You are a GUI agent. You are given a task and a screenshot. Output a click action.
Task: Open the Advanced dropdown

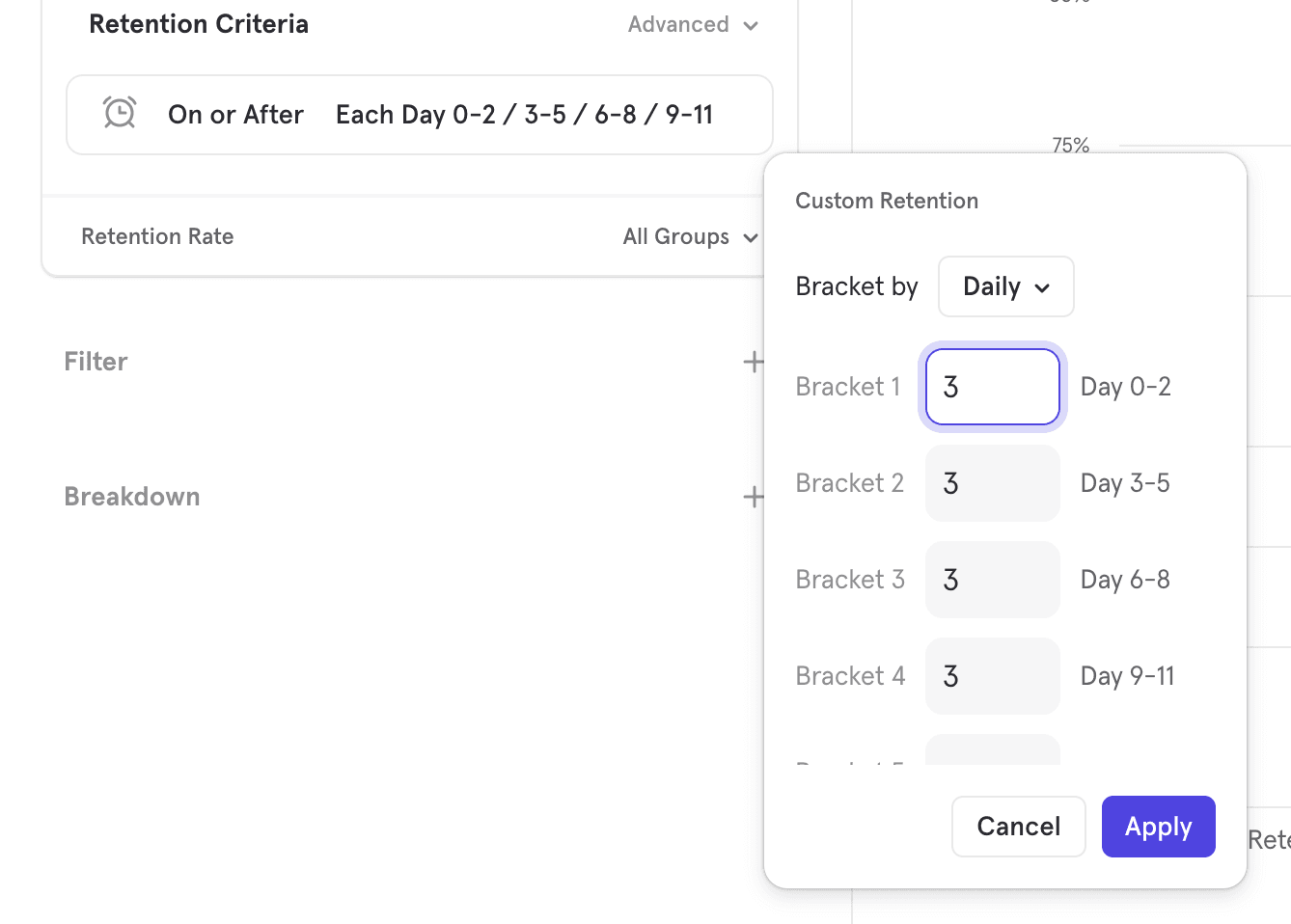pyautogui.click(x=693, y=25)
